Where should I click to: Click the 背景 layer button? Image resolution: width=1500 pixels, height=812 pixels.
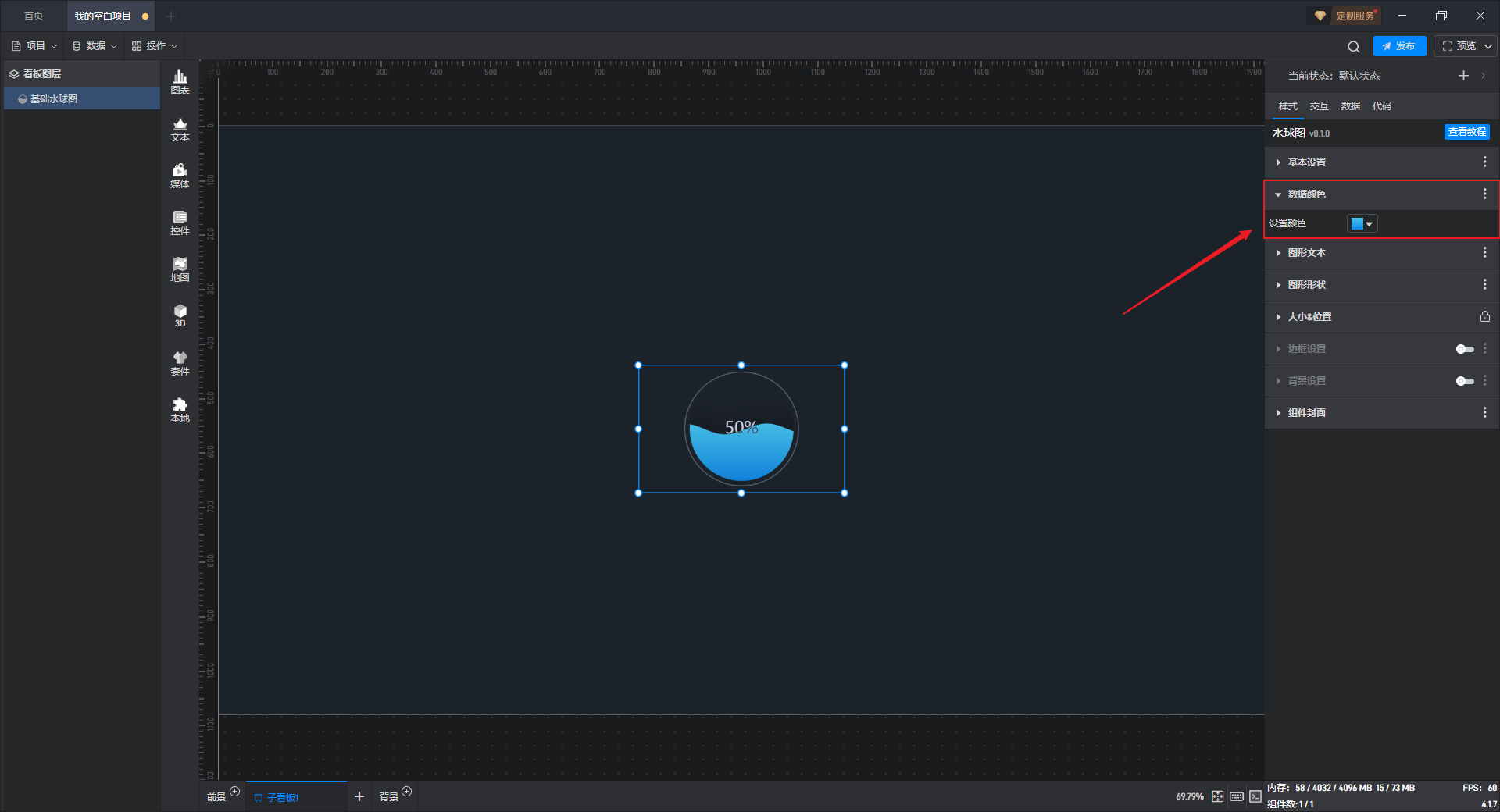click(x=388, y=796)
